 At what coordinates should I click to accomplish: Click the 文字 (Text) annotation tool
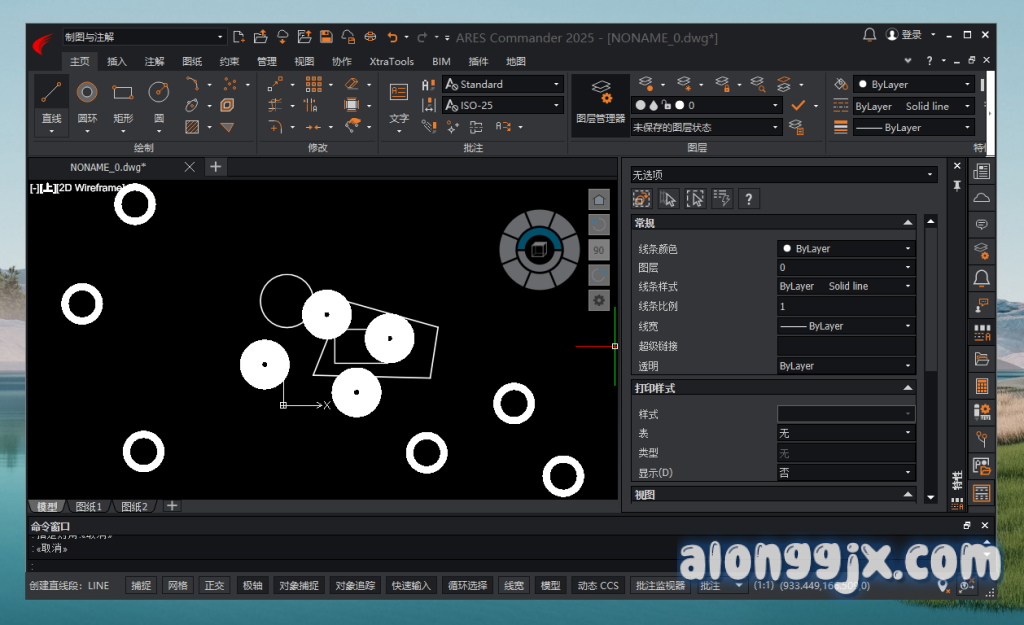[399, 104]
